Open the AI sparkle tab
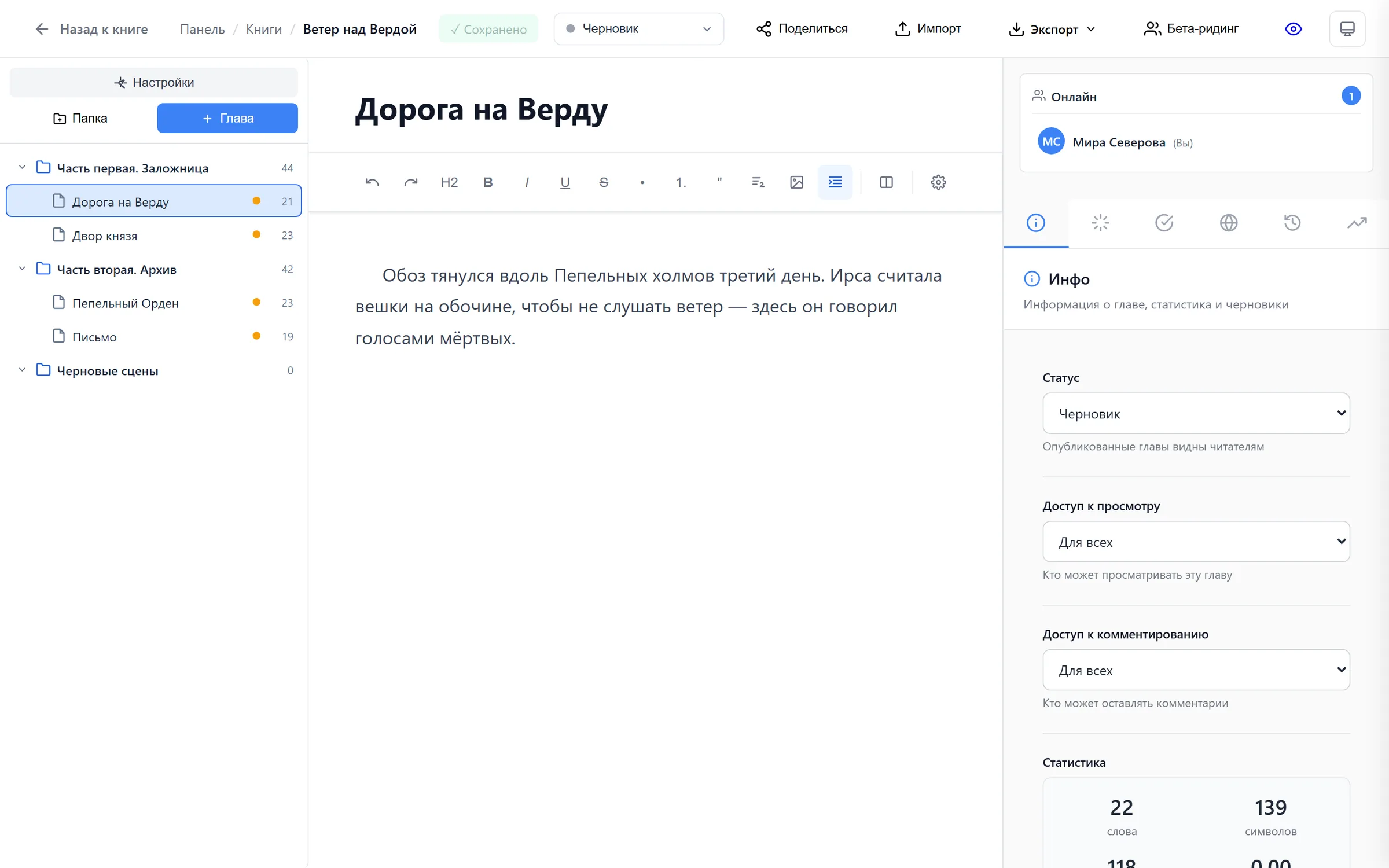Image resolution: width=1389 pixels, height=868 pixels. tap(1100, 223)
